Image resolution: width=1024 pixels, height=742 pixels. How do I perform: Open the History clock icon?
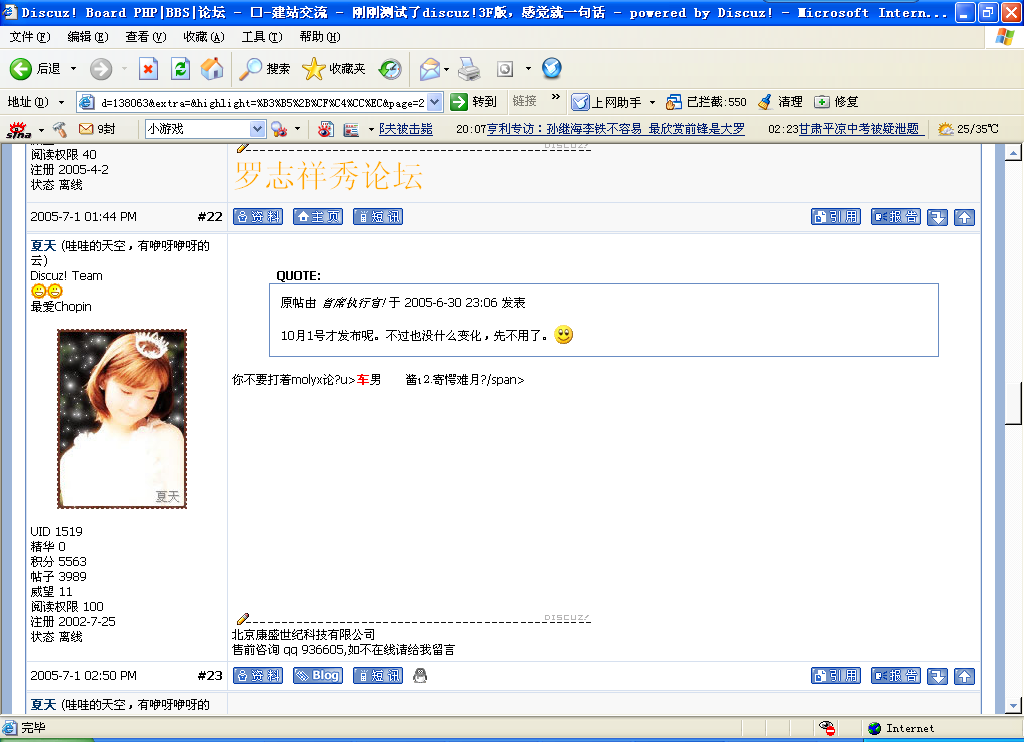pos(390,69)
